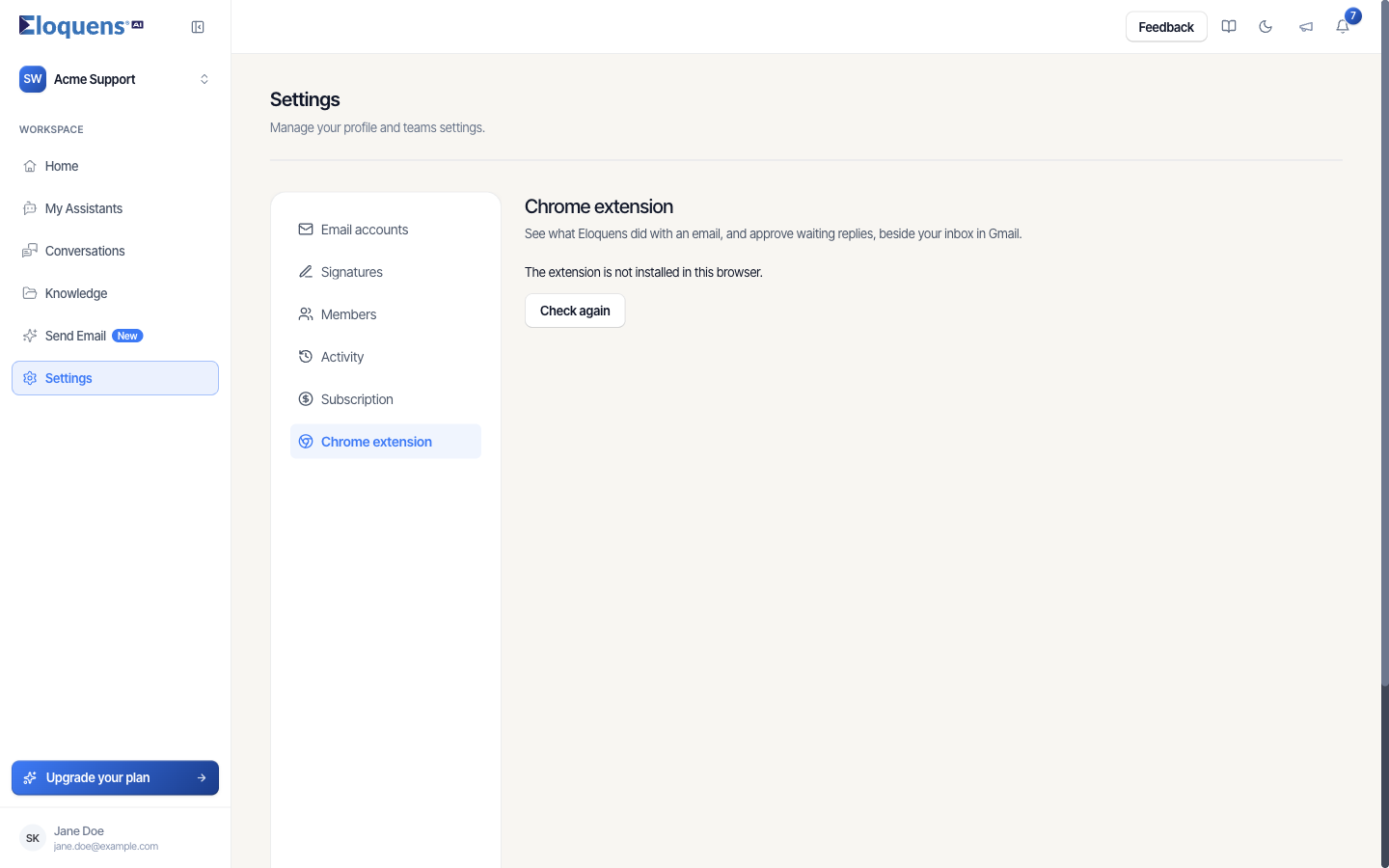Click the Activity history clock icon
1389x868 pixels.
tap(306, 357)
